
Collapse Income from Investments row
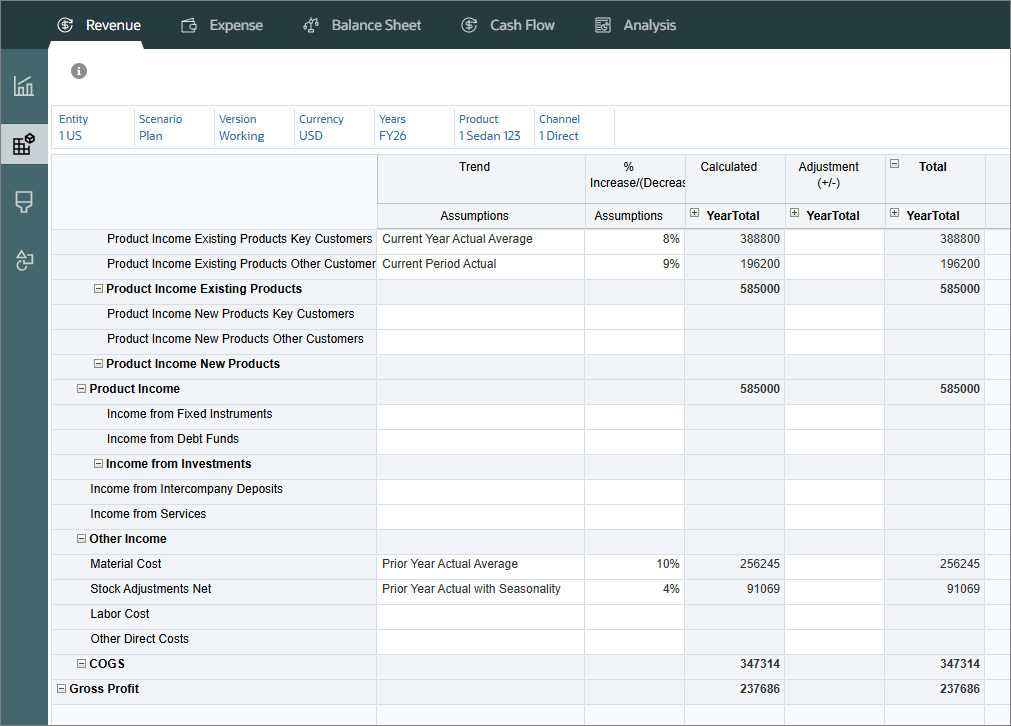(99, 463)
